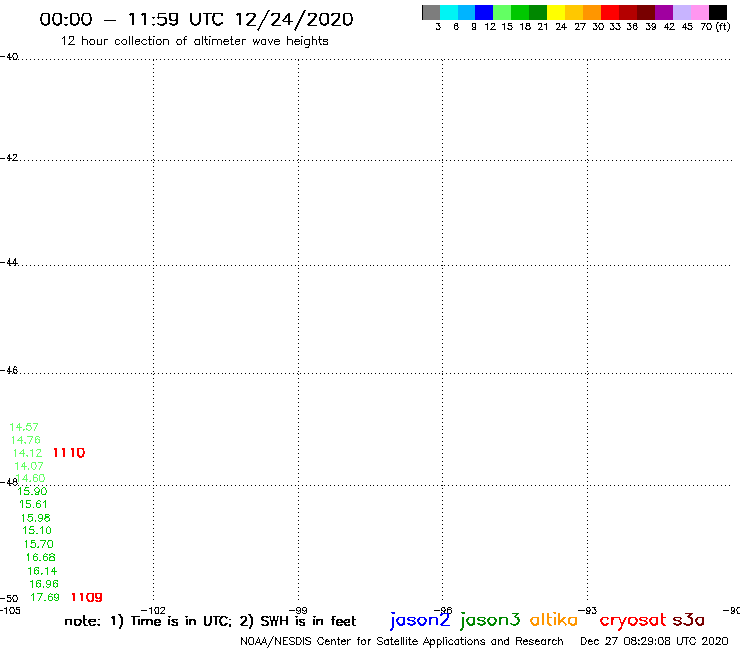The height and width of the screenshot is (650, 740).
Task: Click the wave height value 15.10
Action: click(x=37, y=531)
